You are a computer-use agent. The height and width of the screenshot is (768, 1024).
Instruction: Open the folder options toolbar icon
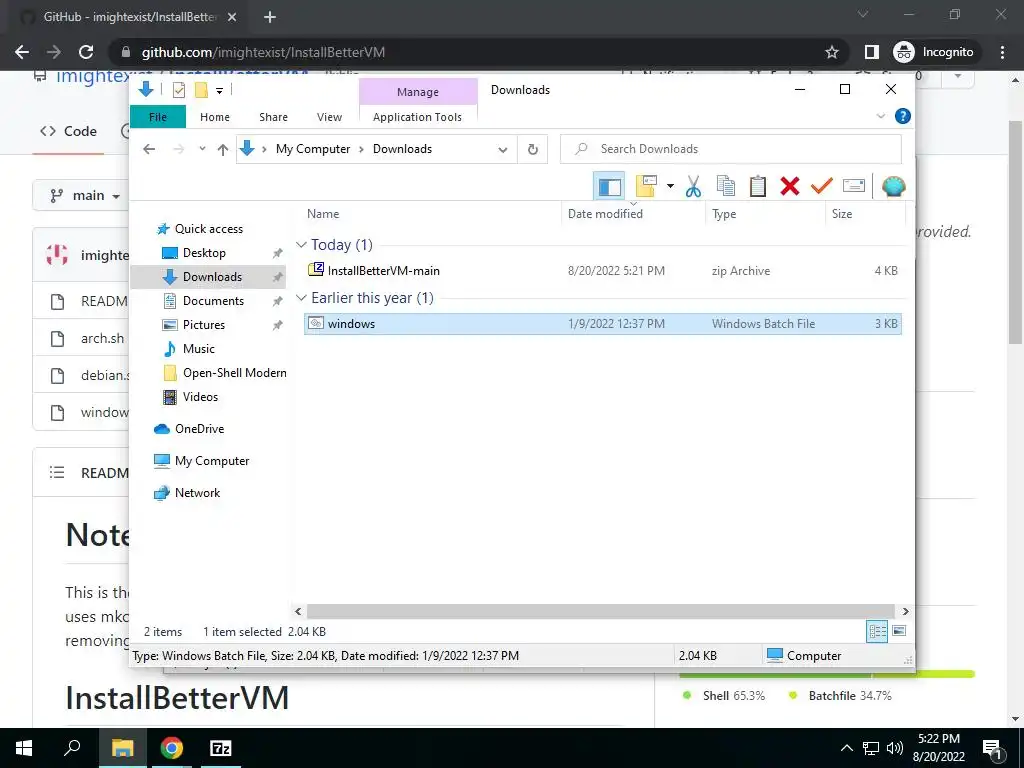[x=647, y=186]
